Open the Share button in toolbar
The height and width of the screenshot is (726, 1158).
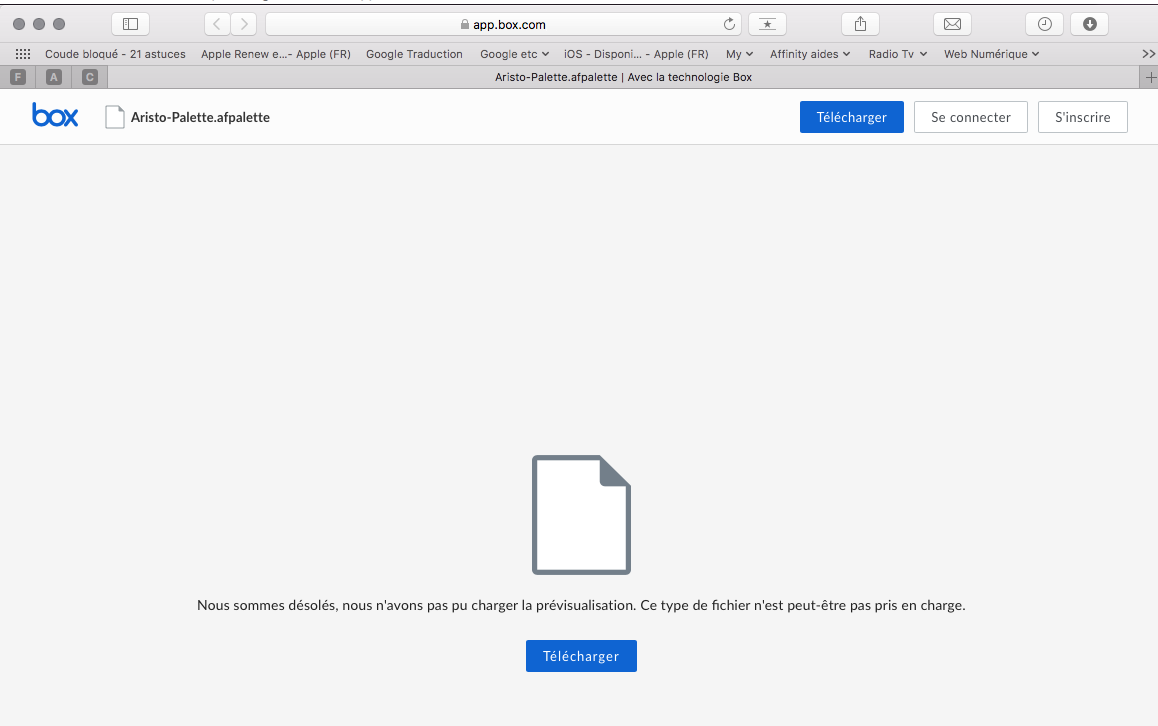(860, 24)
